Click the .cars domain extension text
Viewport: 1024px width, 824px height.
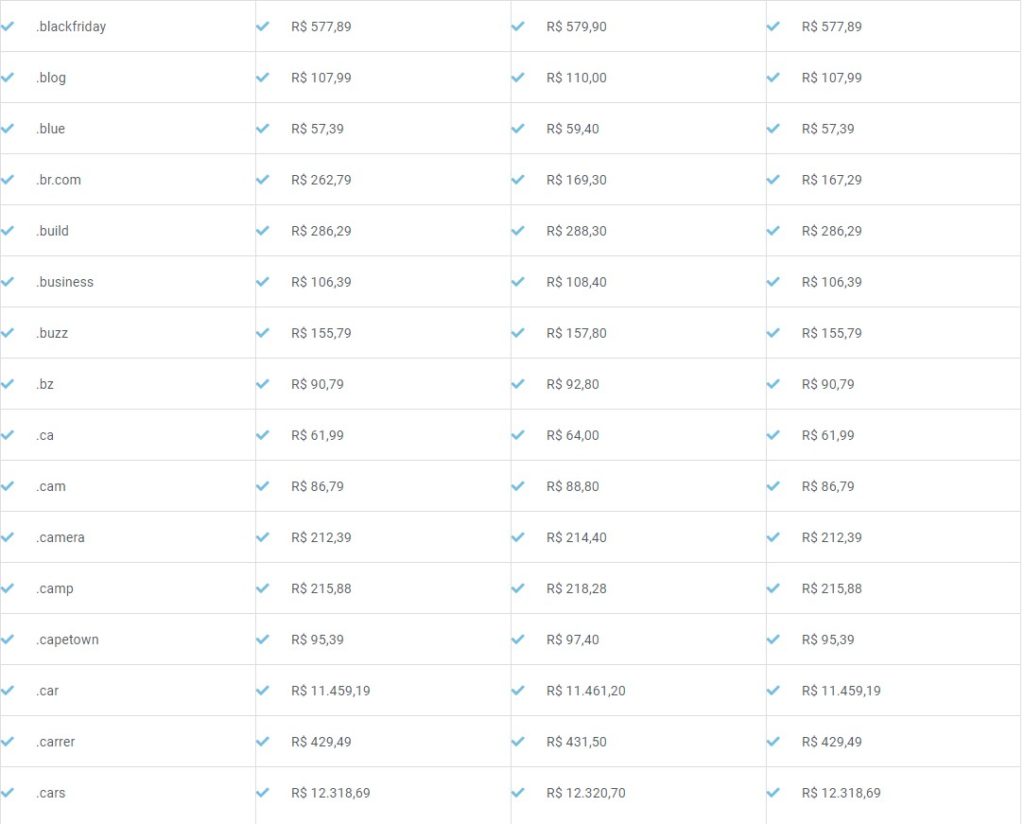51,793
